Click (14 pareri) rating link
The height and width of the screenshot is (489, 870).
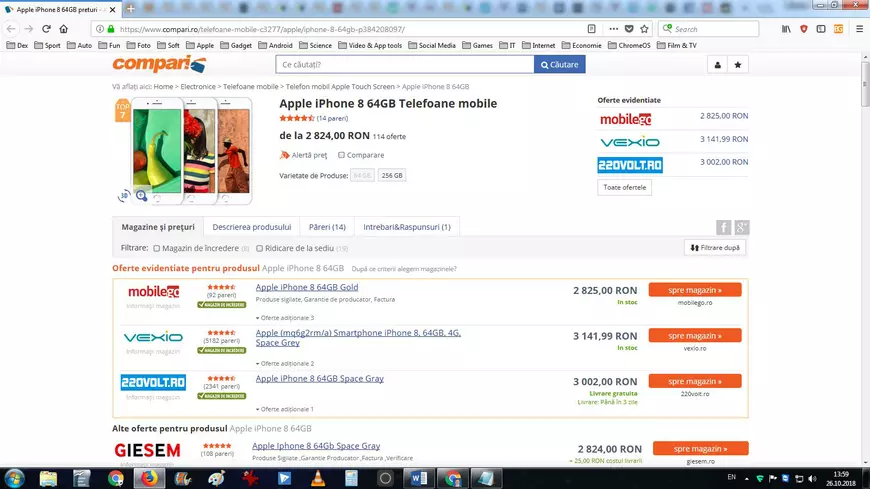332,118
